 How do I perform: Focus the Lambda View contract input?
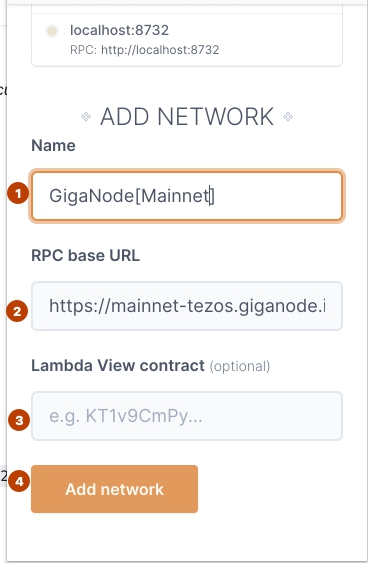187,416
